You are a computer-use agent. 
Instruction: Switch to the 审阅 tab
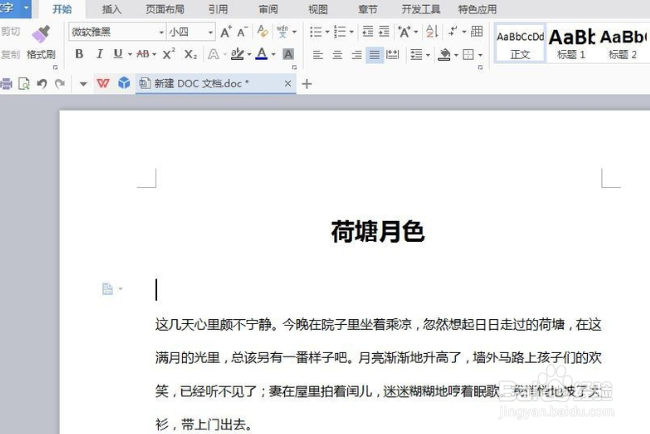268,9
